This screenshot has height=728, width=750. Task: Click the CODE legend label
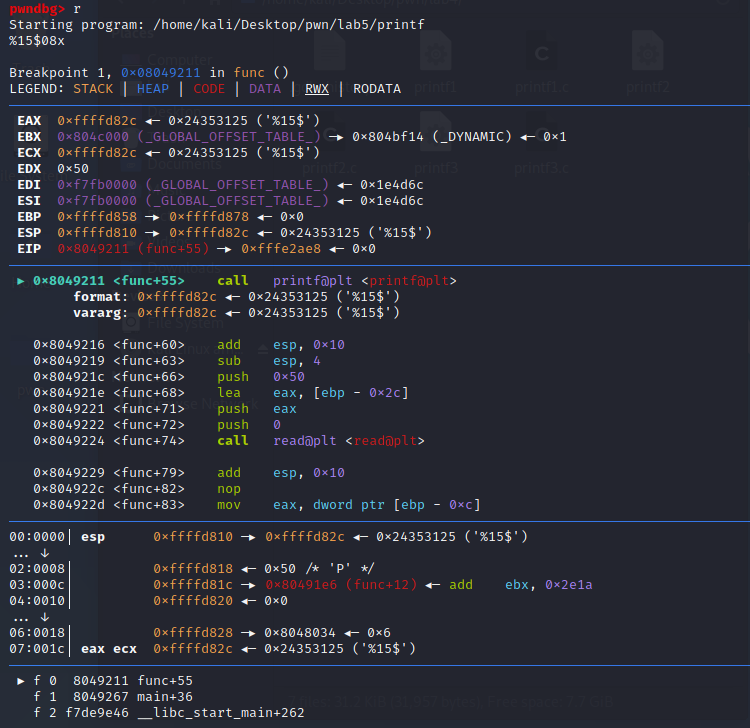tap(209, 89)
